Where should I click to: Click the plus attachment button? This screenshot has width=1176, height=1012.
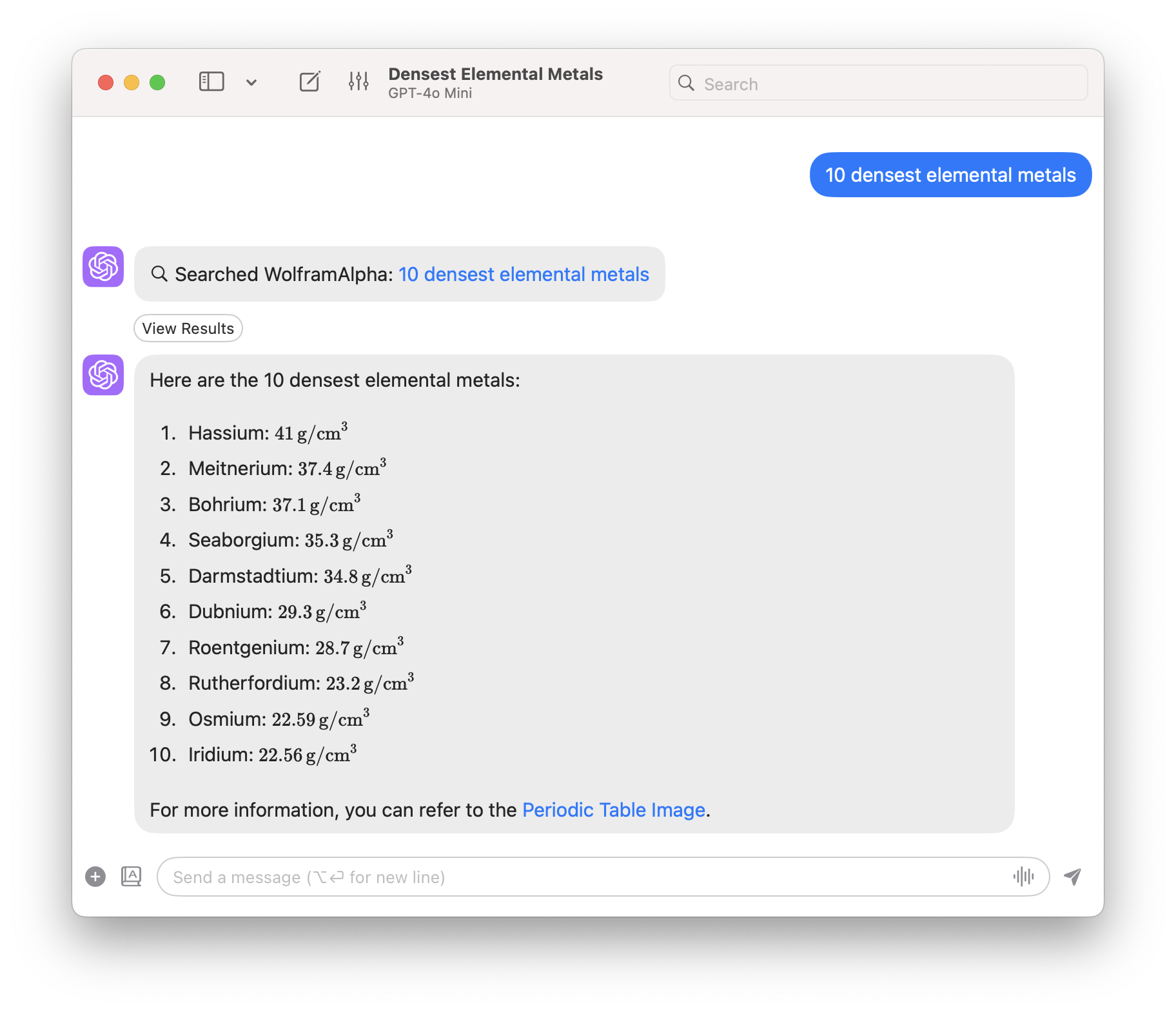coord(95,877)
